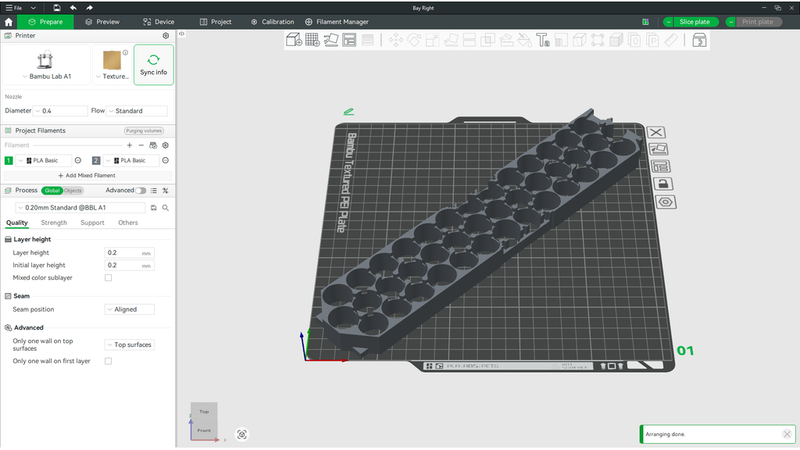Open the Filament Manager tab
The image size is (800, 450).
click(337, 22)
